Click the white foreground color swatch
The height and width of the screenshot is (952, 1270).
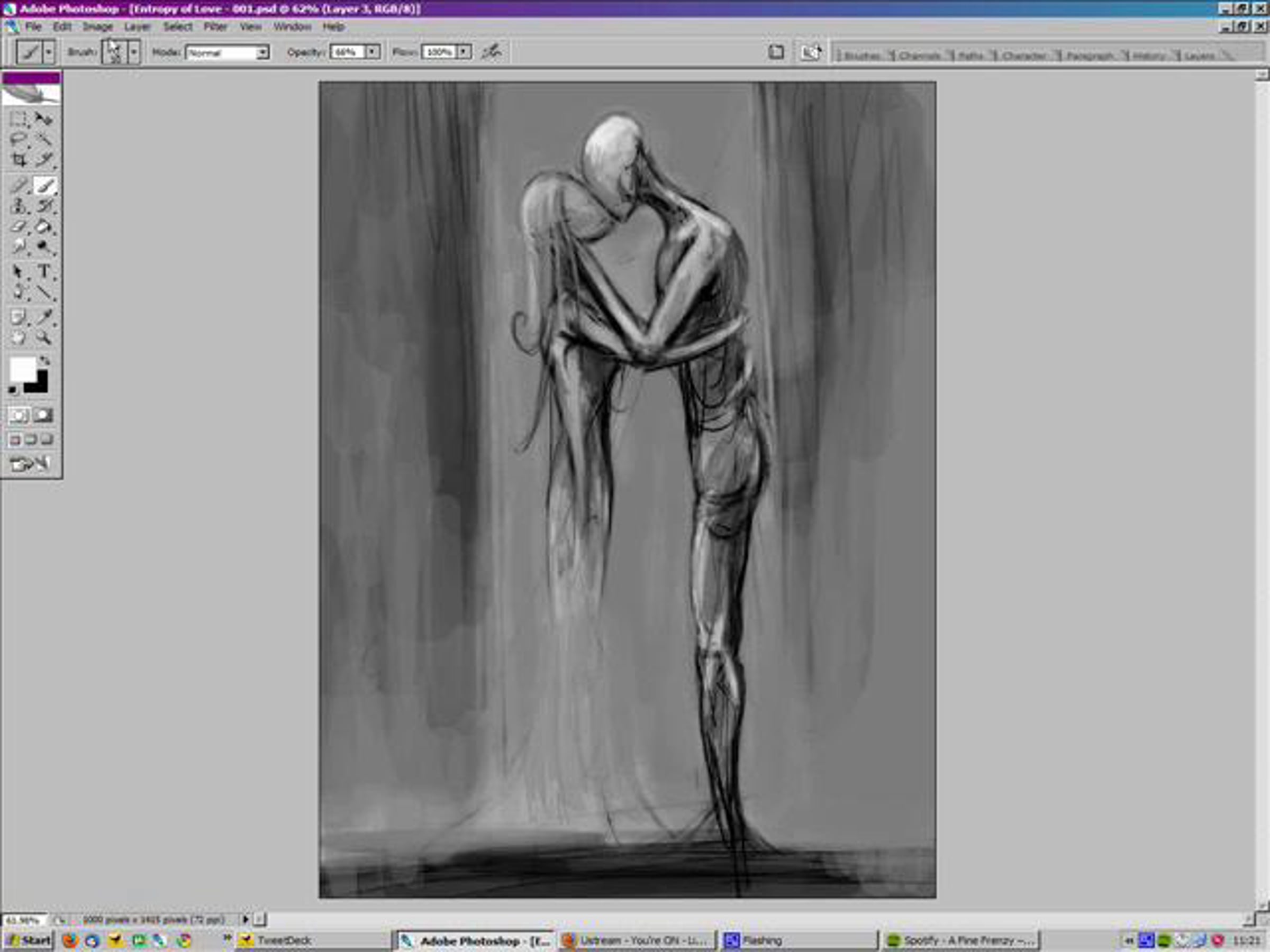[22, 369]
